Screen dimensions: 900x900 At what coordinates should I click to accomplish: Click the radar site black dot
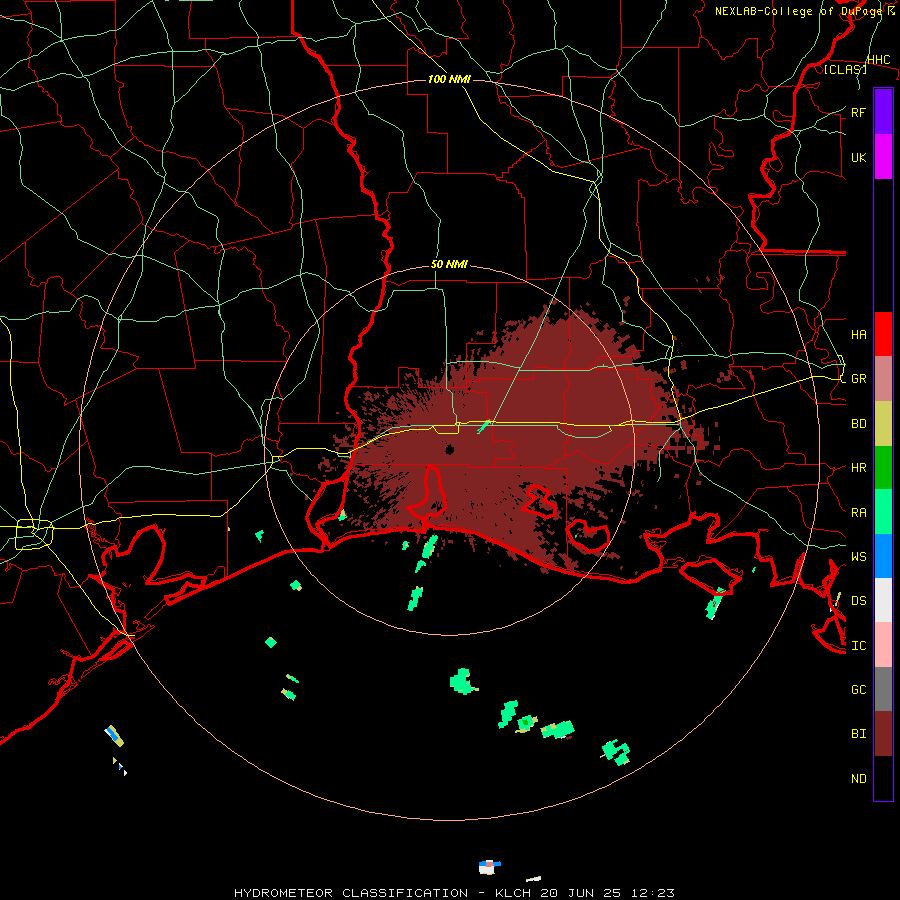[450, 449]
